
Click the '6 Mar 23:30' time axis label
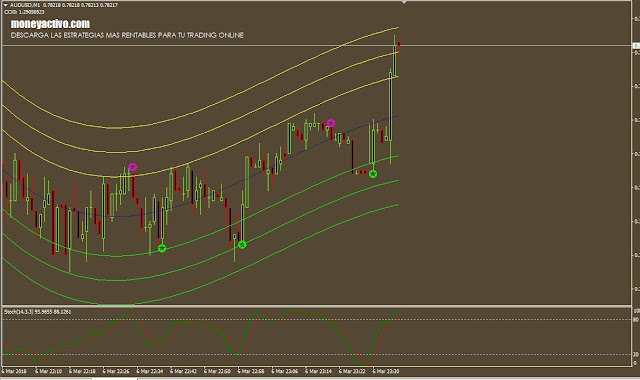(386, 371)
